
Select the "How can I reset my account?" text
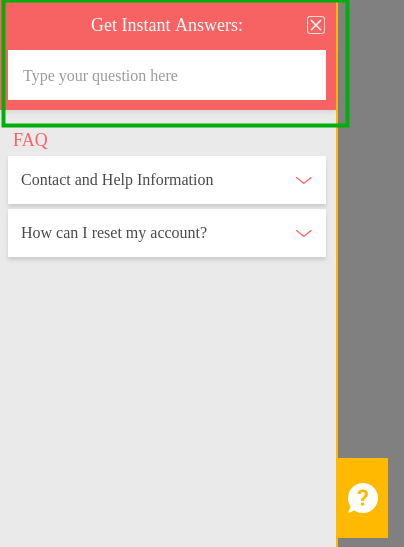[x=114, y=233]
